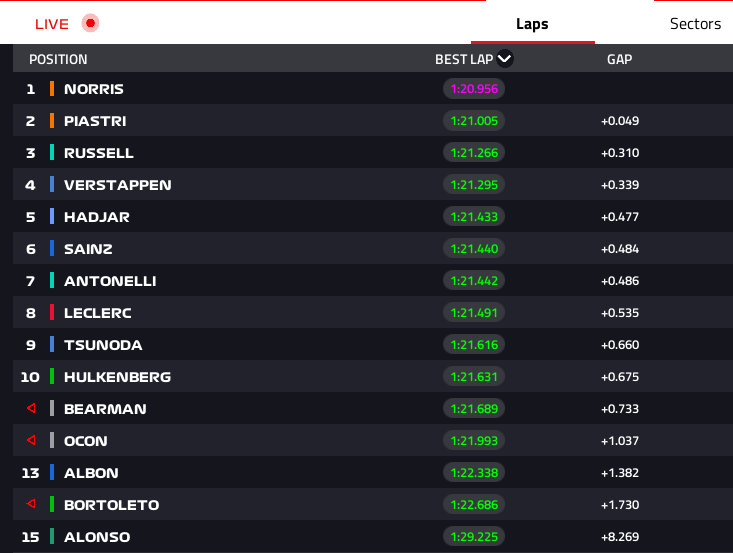Switch to the Laps tab
The image size is (733, 553).
tap(532, 24)
